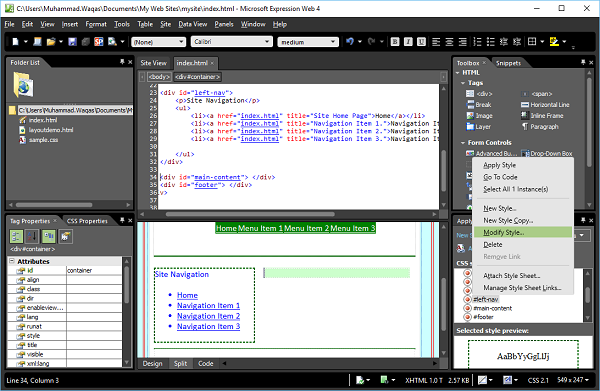Click the Navigation Item 2 link

click(x=209, y=316)
